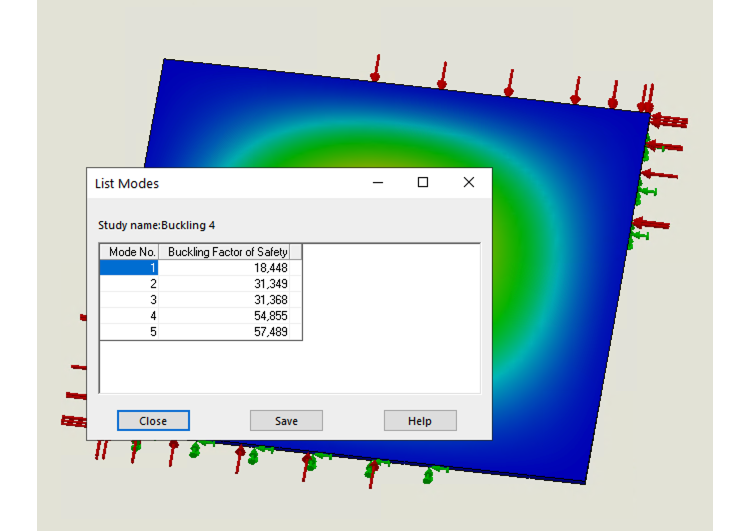
Task: Click the Mode No. column header
Action: click(x=129, y=252)
